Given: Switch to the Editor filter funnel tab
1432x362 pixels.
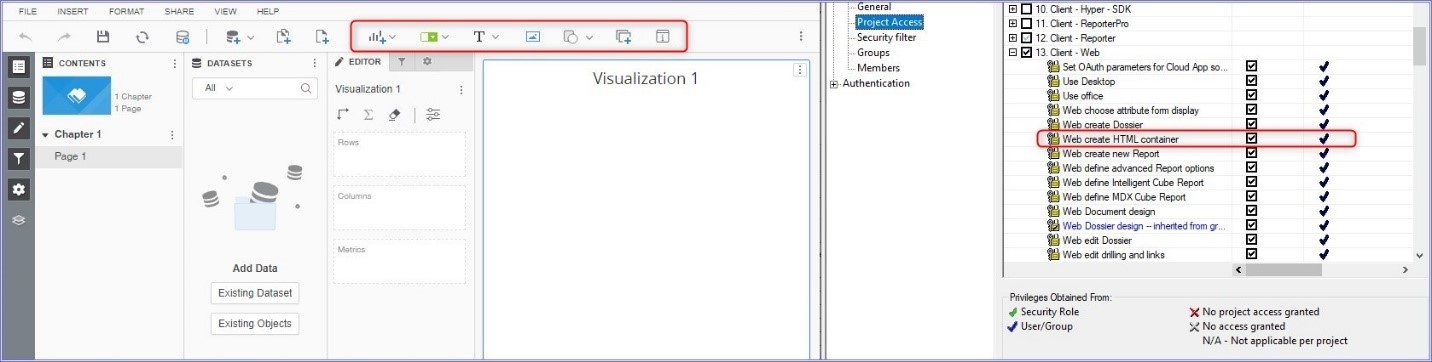Looking at the screenshot, I should pos(401,62).
